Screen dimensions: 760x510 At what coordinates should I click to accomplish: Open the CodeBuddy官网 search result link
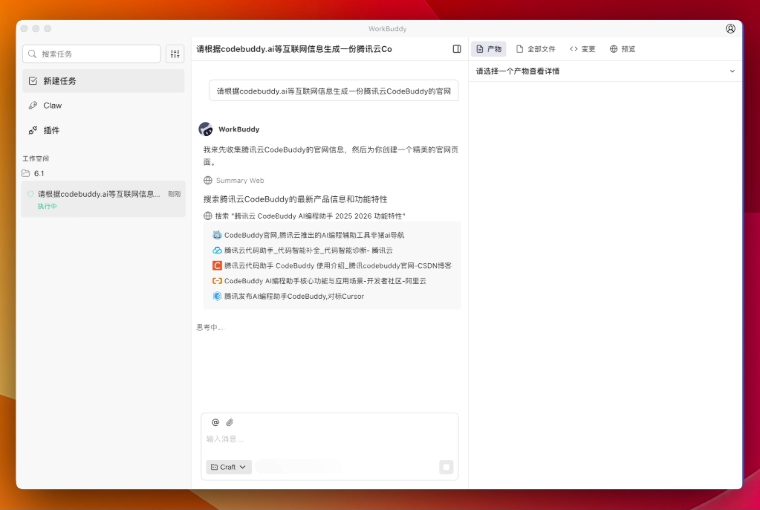[x=314, y=235]
